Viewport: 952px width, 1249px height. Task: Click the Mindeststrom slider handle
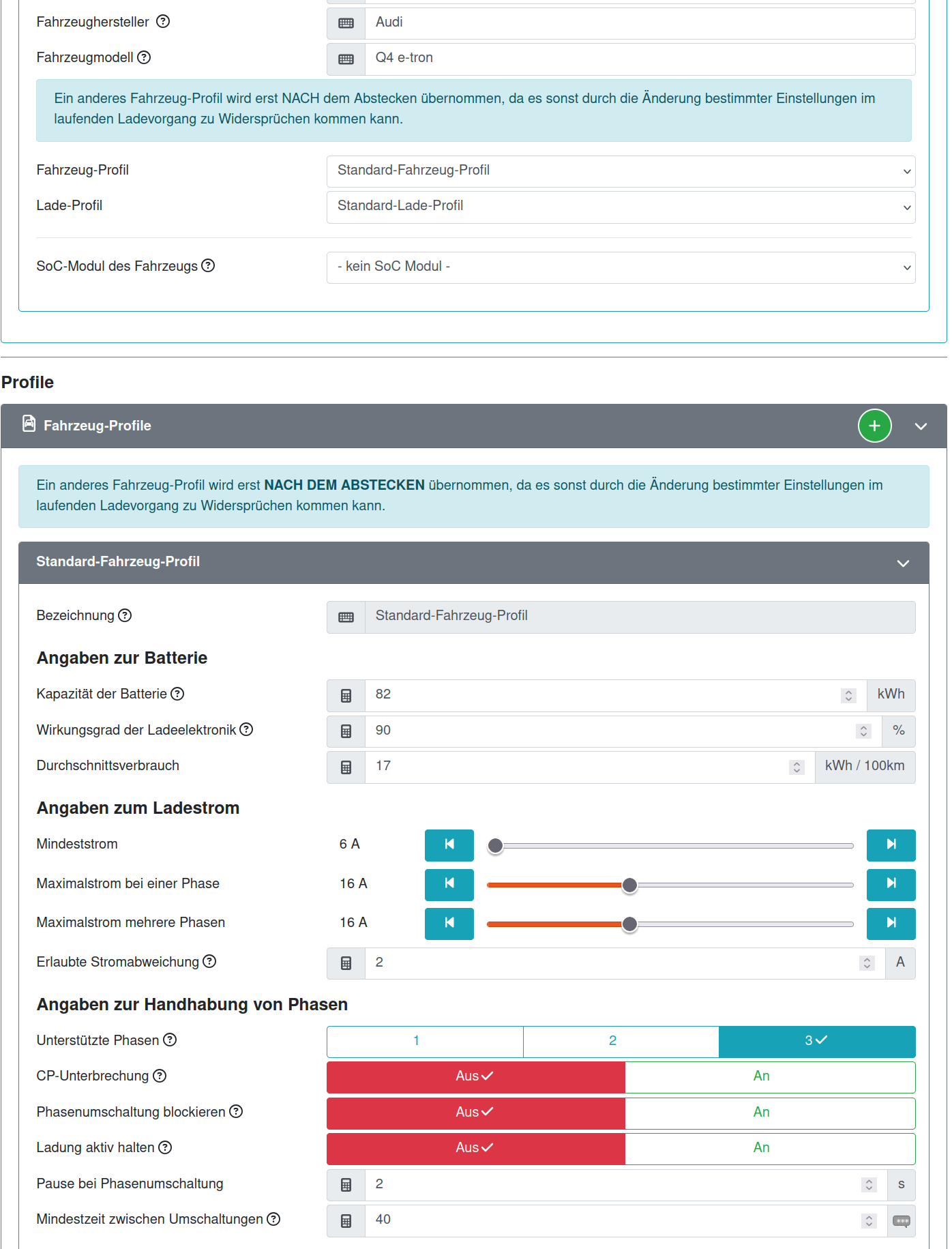[496, 846]
